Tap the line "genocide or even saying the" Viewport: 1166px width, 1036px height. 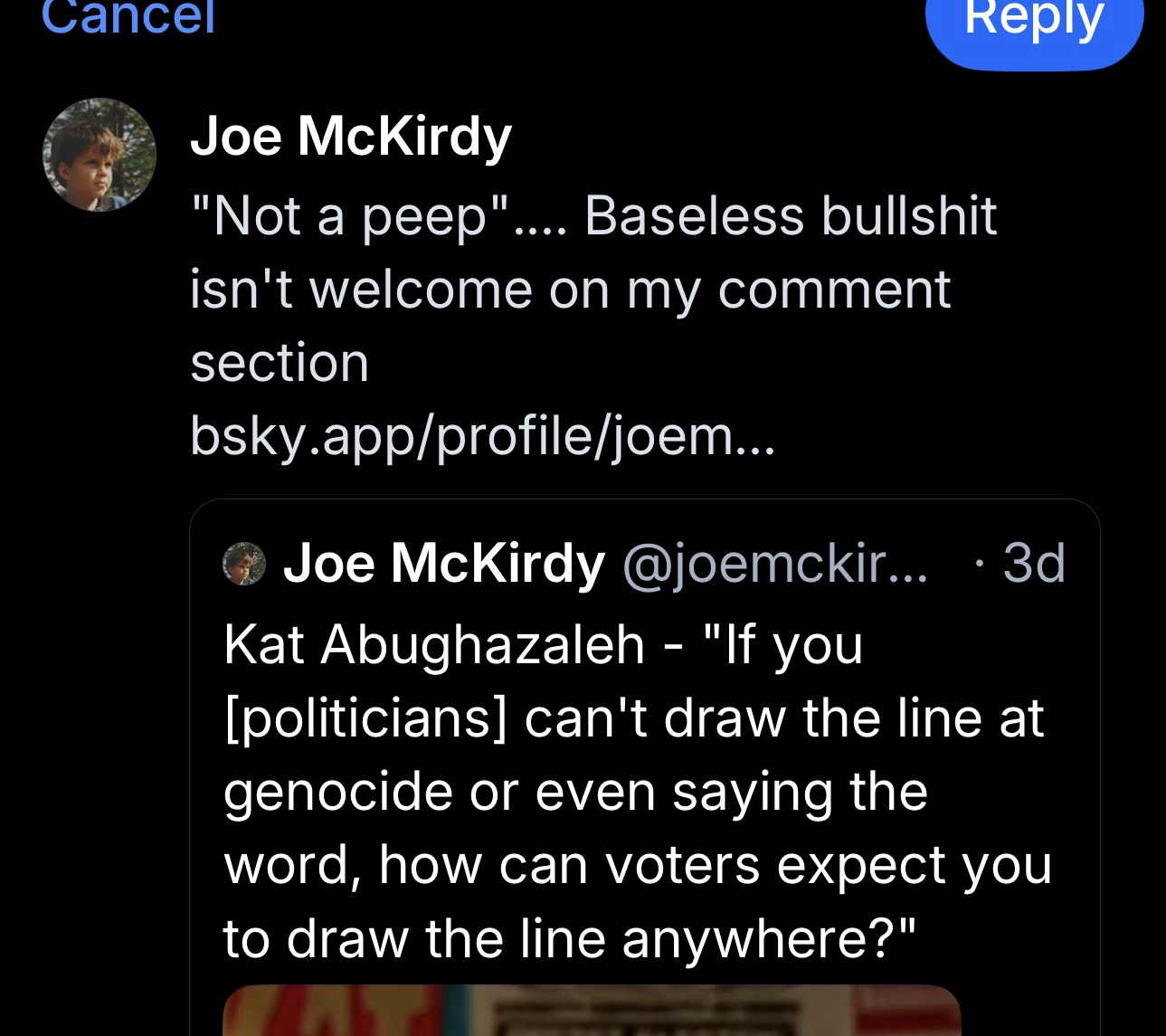pos(575,791)
